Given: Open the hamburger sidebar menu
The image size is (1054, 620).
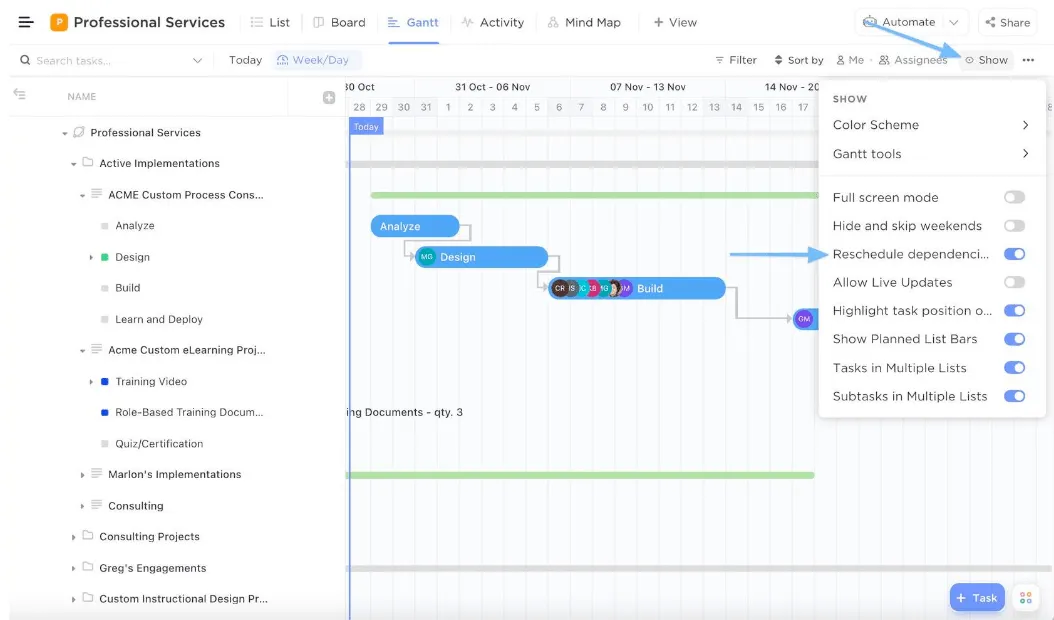Looking at the screenshot, I should [26, 22].
